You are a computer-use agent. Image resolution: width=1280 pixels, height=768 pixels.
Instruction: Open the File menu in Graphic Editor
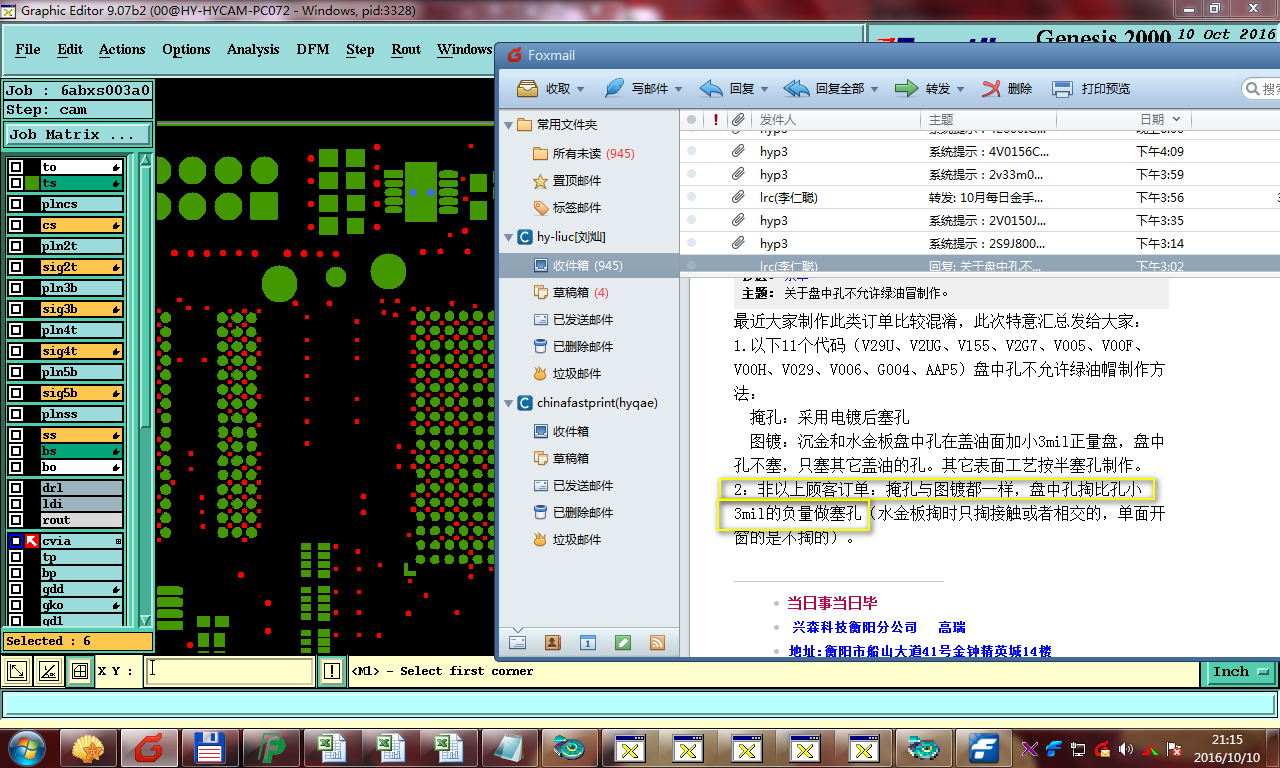28,49
